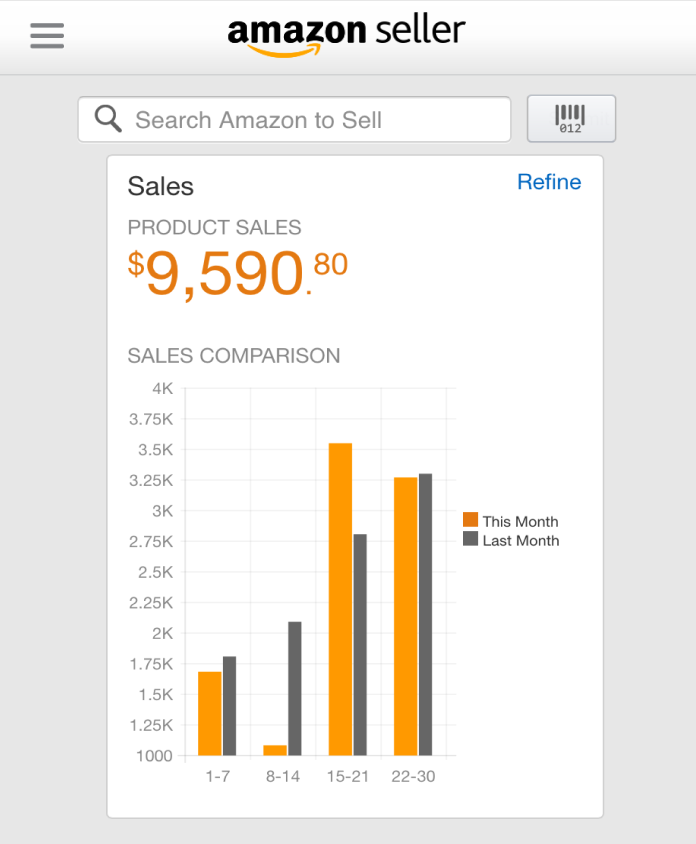Click the Amazon Seller logo
Screen dimensions: 696x844
click(346, 34)
